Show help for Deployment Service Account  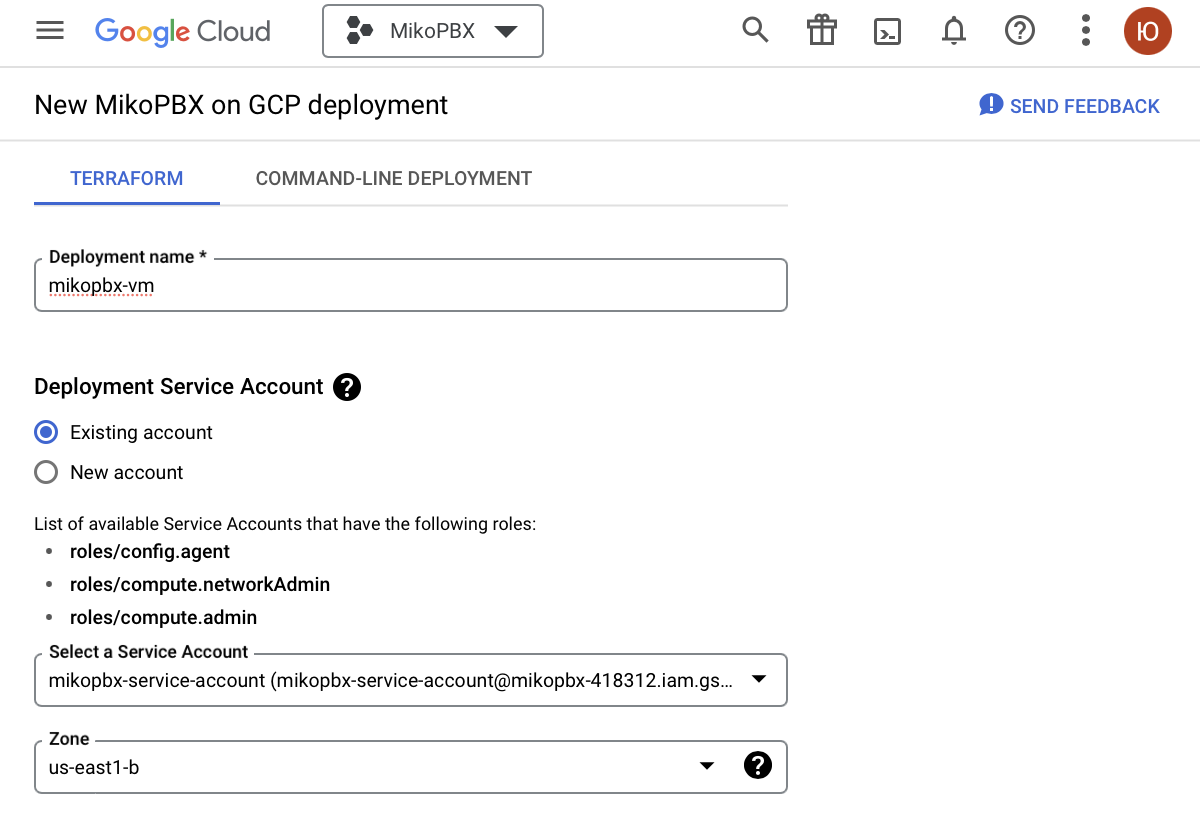click(x=347, y=387)
